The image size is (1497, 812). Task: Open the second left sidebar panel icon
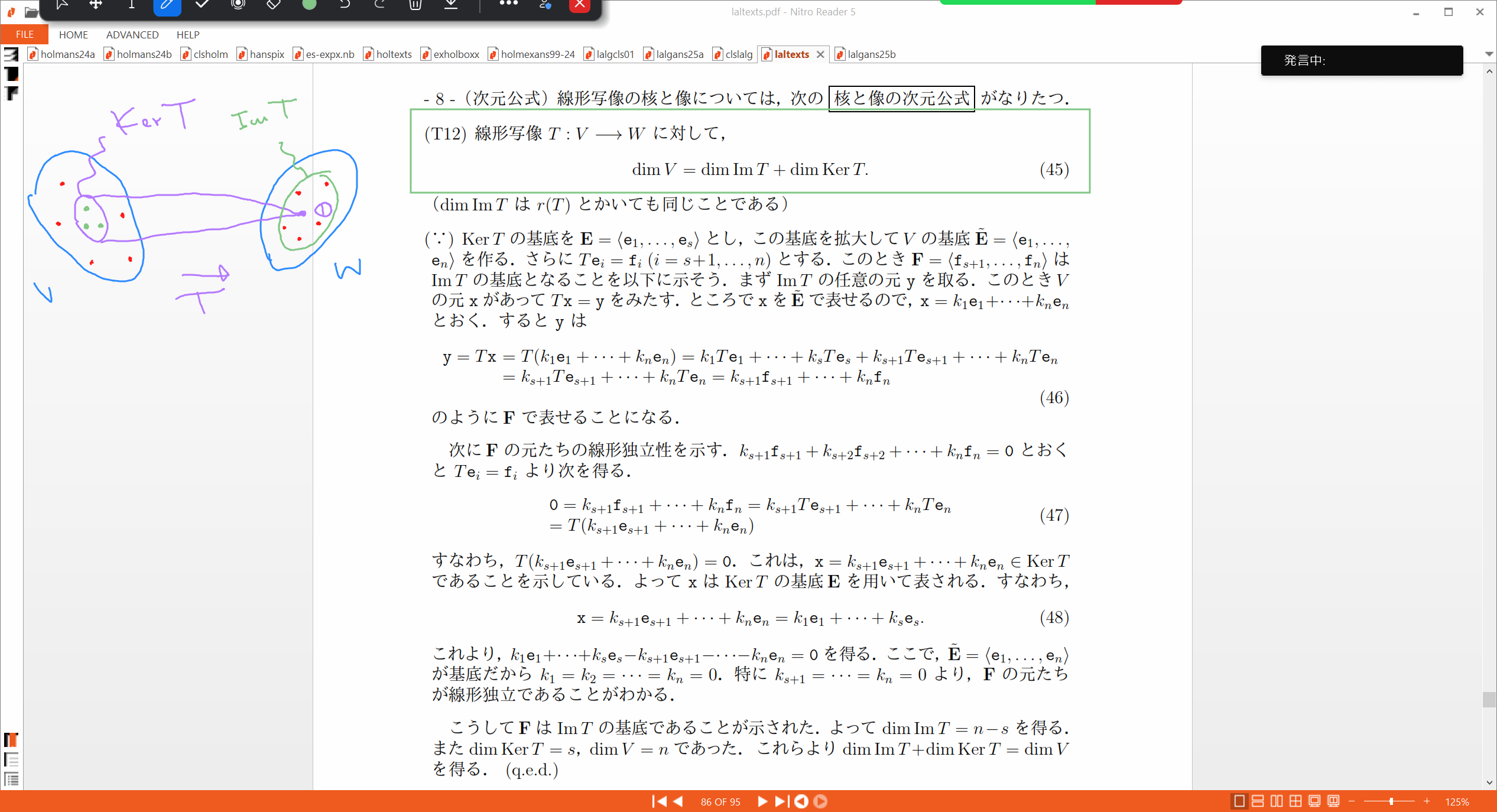(x=11, y=74)
